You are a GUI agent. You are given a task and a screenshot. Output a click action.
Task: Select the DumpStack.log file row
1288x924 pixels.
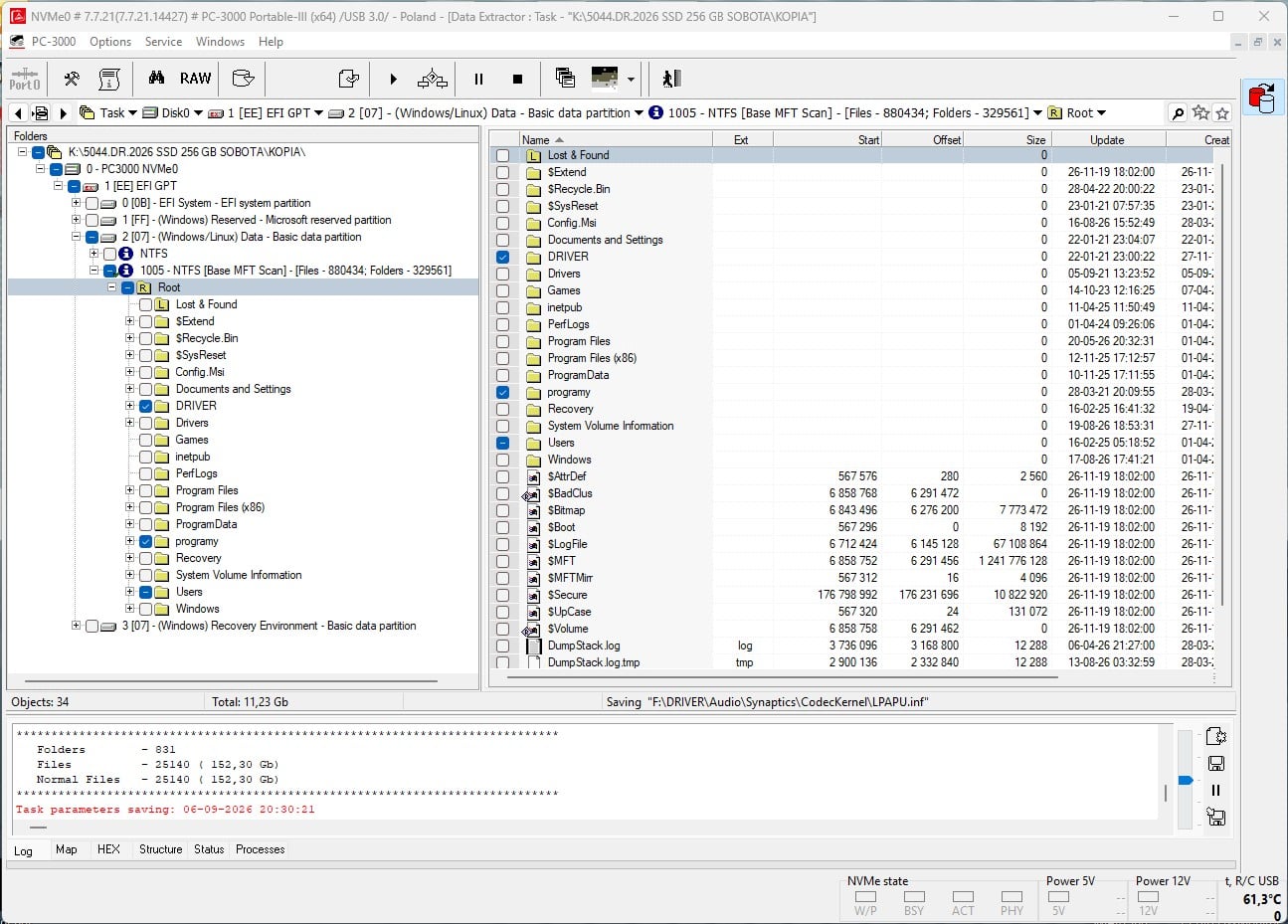(x=851, y=646)
